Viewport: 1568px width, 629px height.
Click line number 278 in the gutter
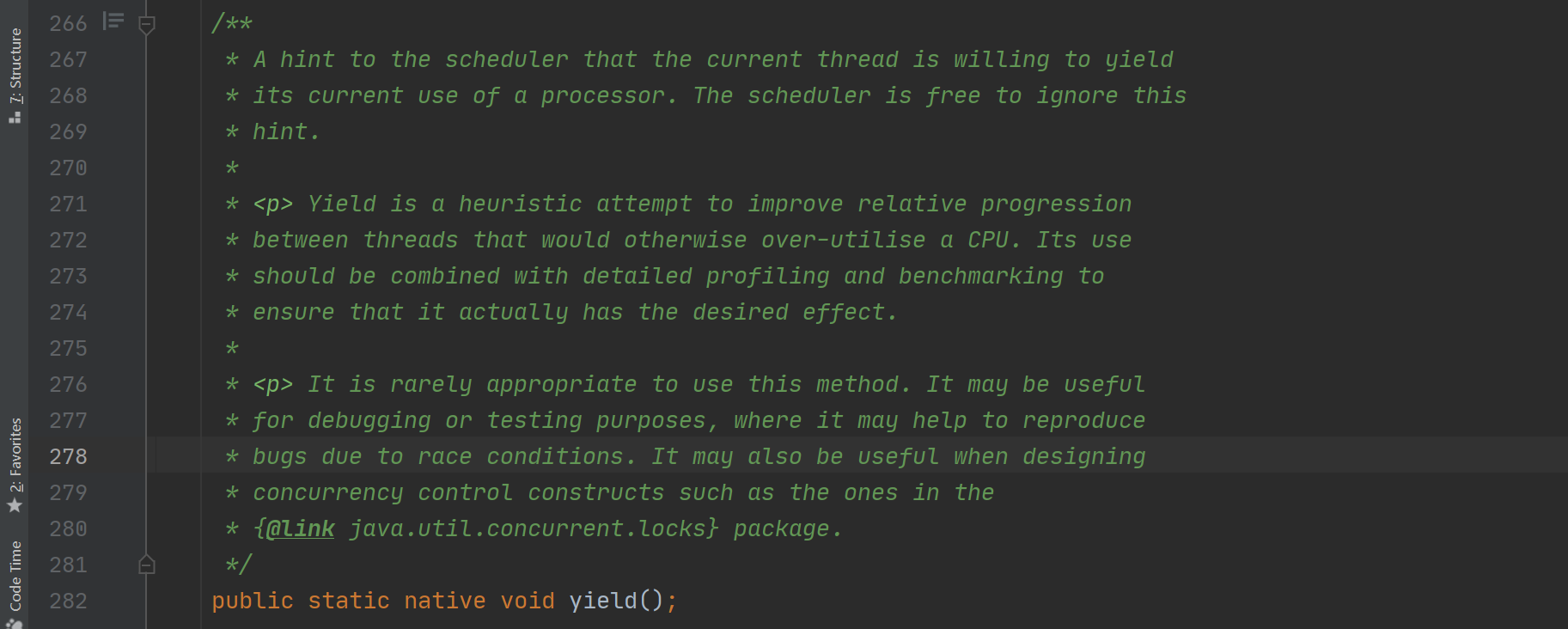[x=68, y=456]
